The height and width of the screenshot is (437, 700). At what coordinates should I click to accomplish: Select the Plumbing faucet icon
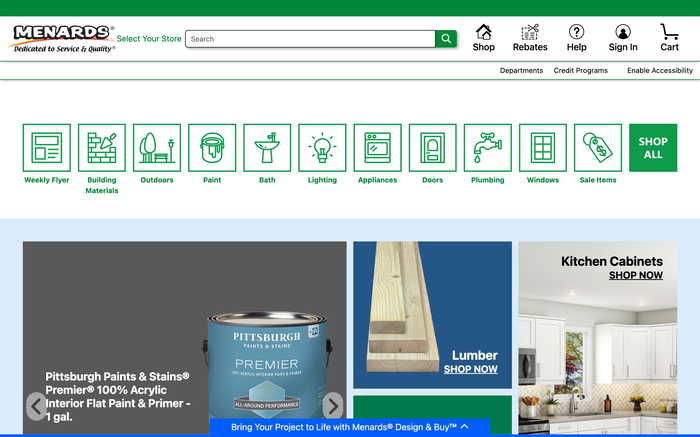click(488, 148)
